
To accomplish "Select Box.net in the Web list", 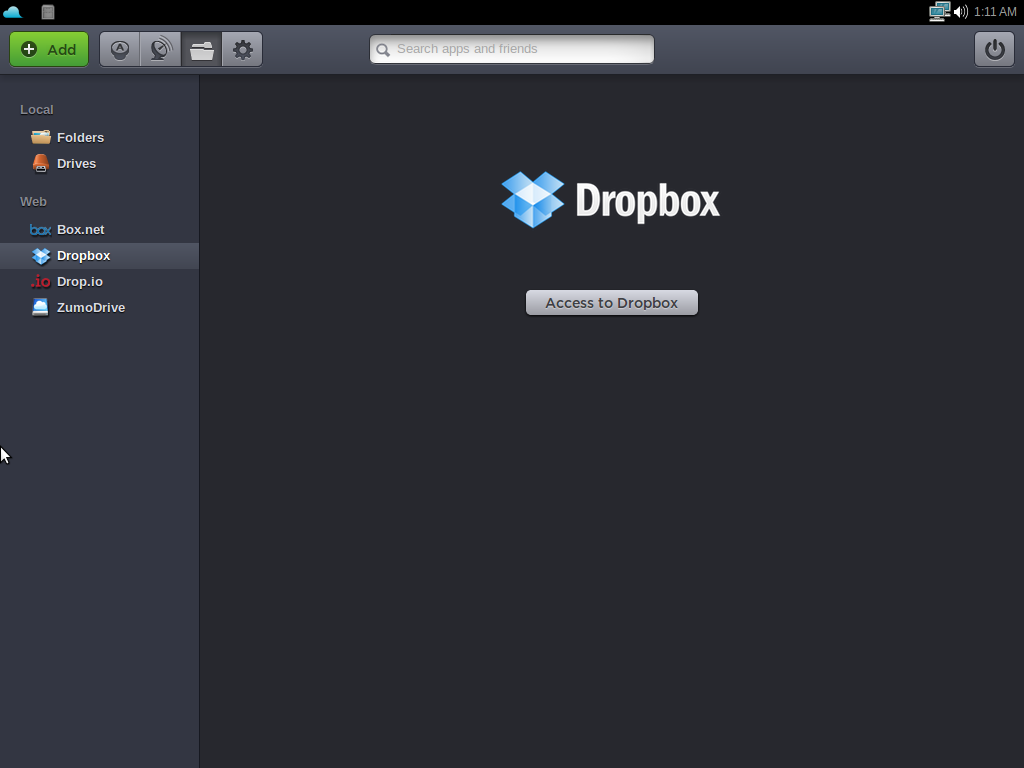I will [99, 229].
